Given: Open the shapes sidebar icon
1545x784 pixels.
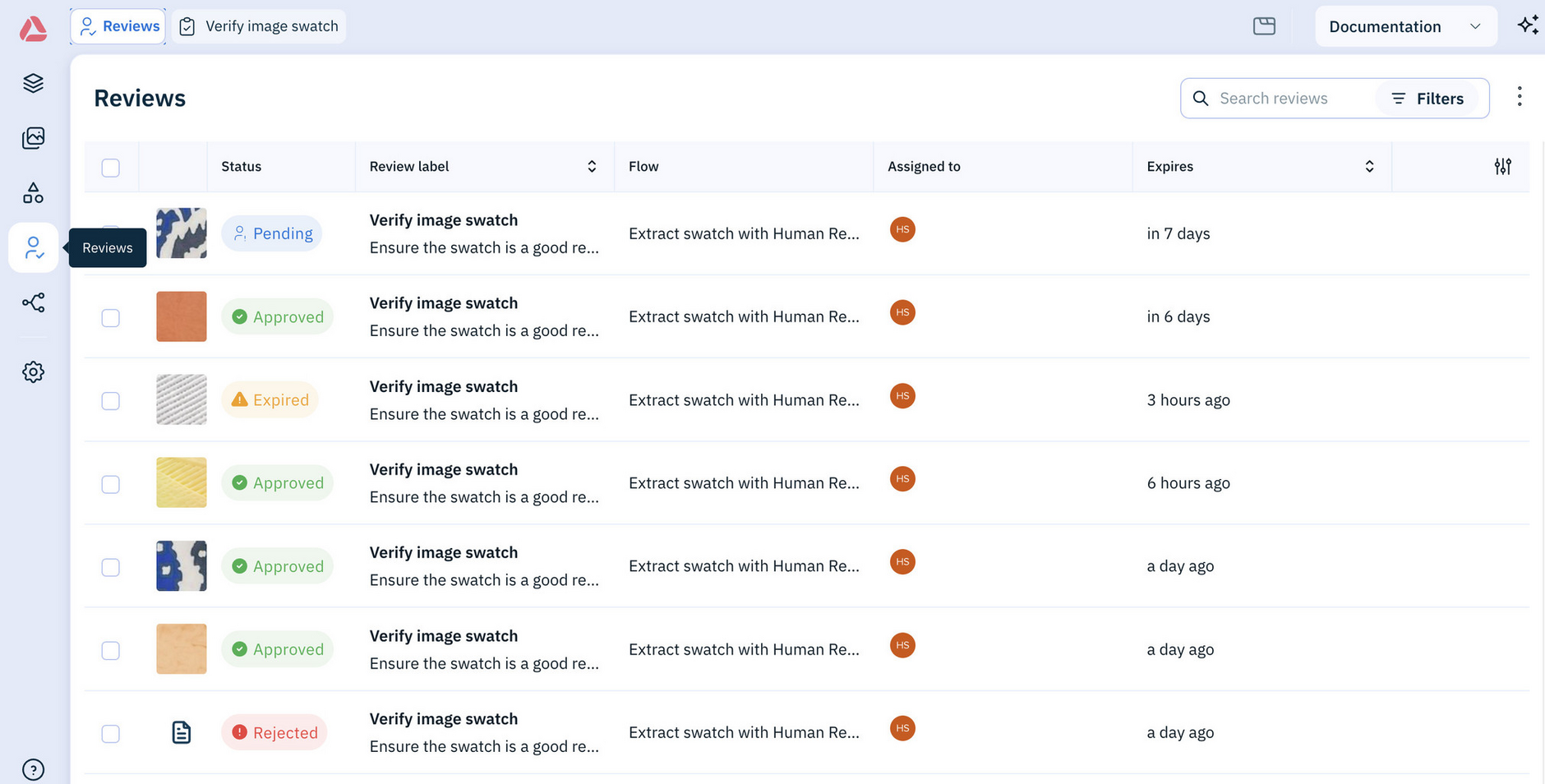Looking at the screenshot, I should [x=33, y=193].
